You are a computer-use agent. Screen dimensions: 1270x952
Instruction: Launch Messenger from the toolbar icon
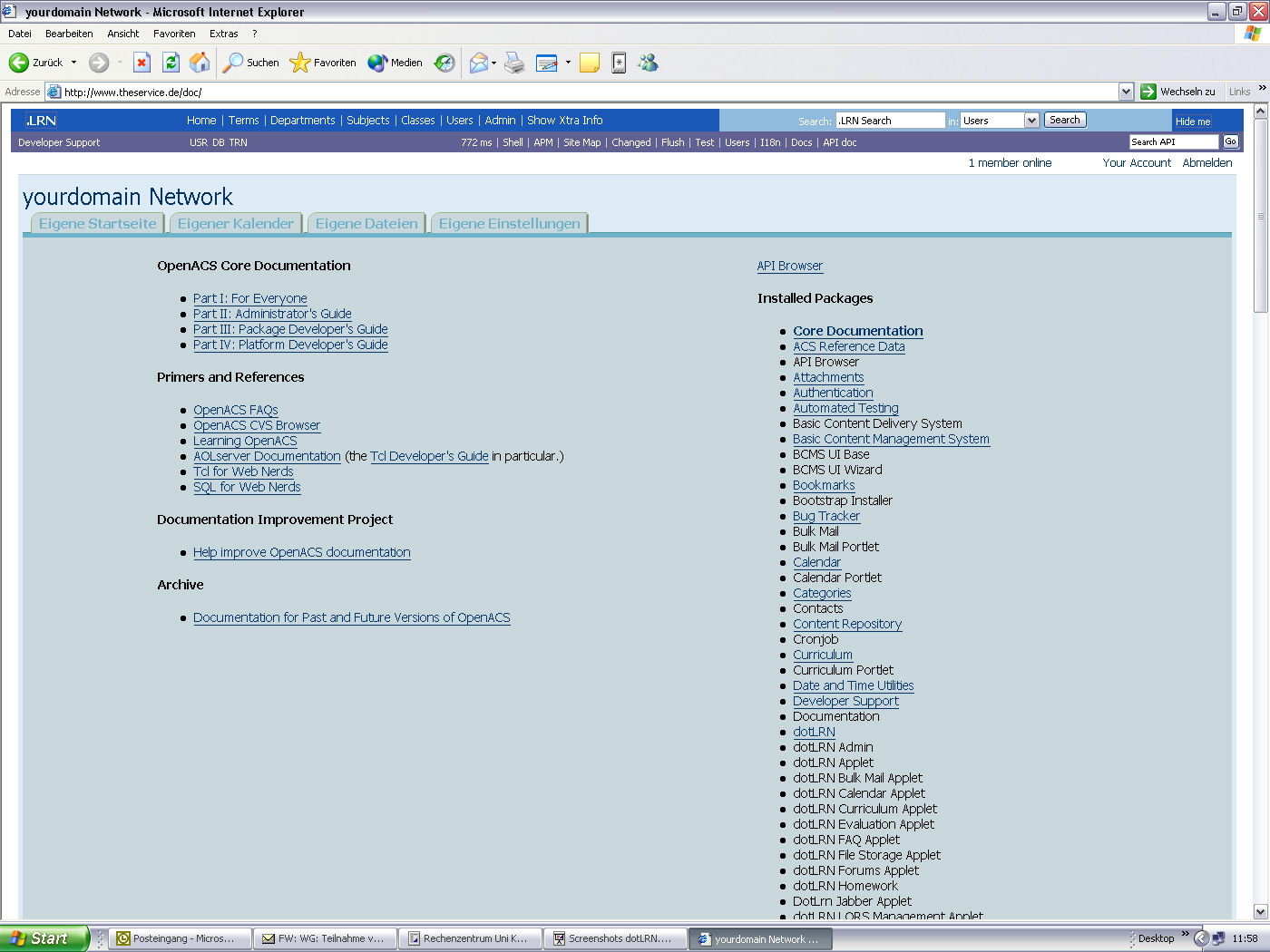pyautogui.click(x=648, y=63)
